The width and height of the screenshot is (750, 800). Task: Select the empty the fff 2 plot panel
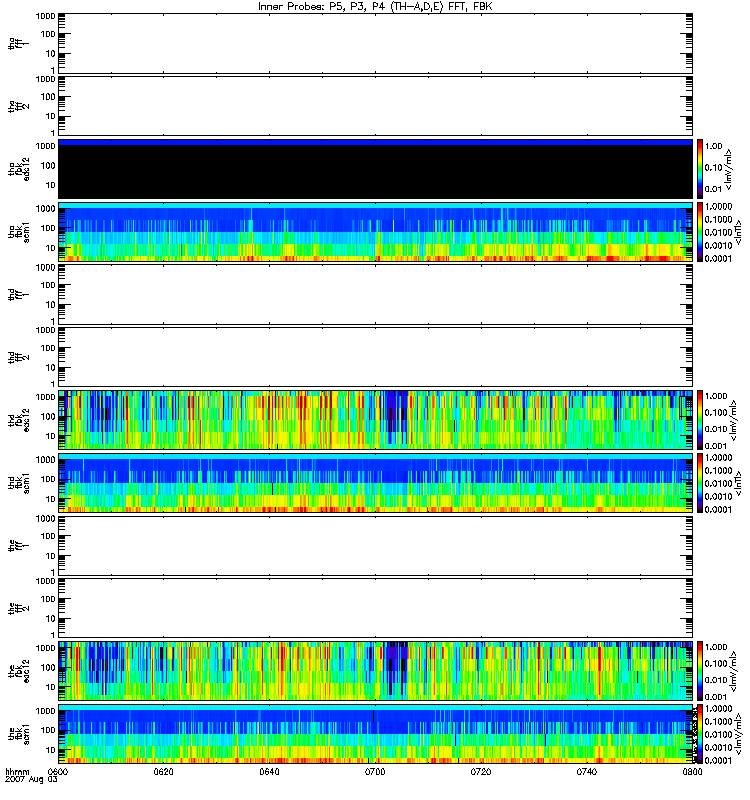coord(375,608)
